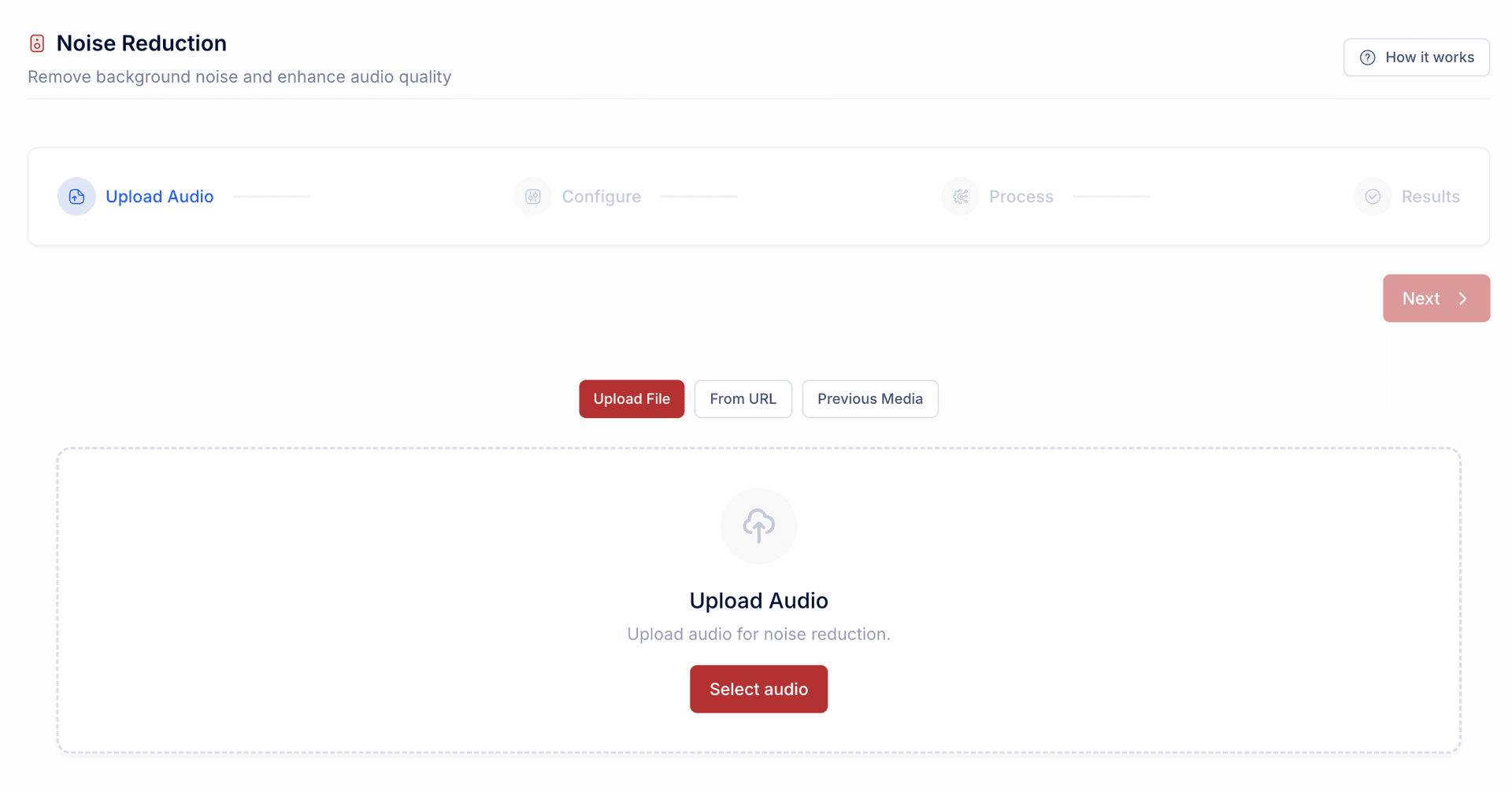The image size is (1512, 792).
Task: Click the cloud upload icon
Action: pos(758,526)
